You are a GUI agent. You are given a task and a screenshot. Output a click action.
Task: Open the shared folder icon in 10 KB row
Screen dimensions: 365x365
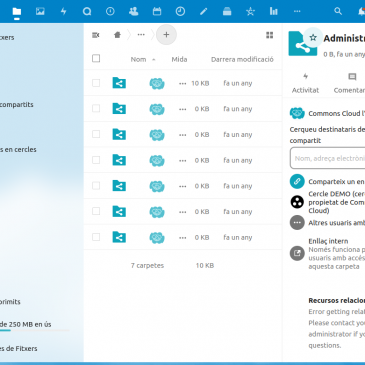(x=119, y=83)
